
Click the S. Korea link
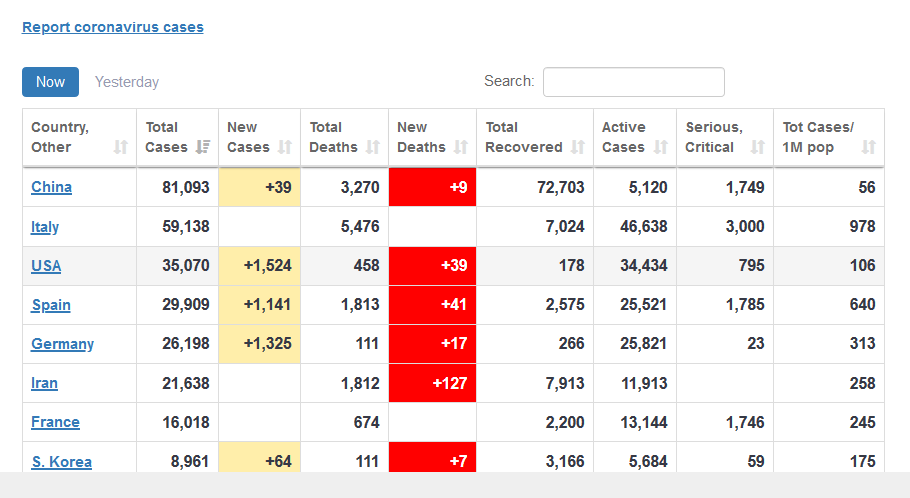pos(61,461)
